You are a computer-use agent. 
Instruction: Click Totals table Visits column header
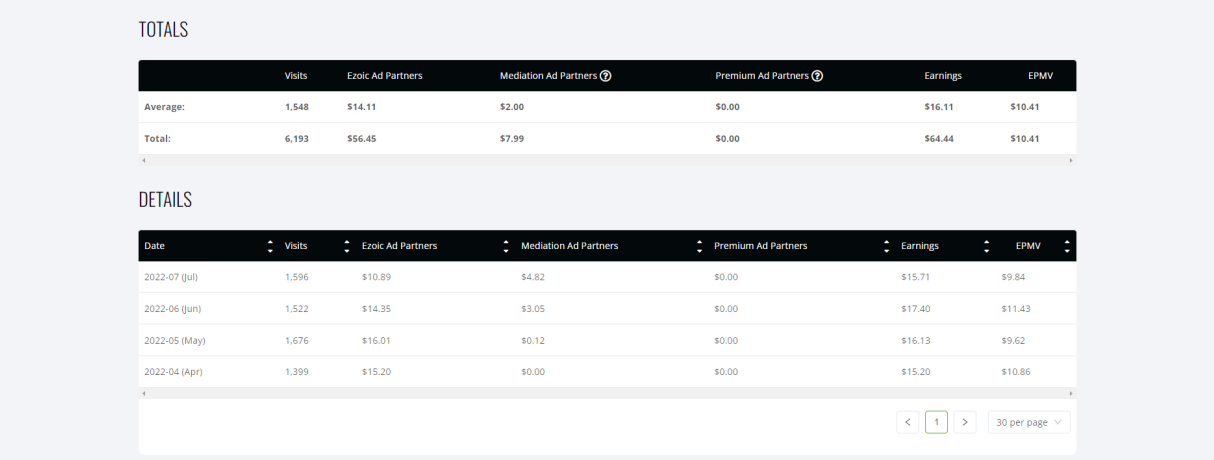point(296,76)
